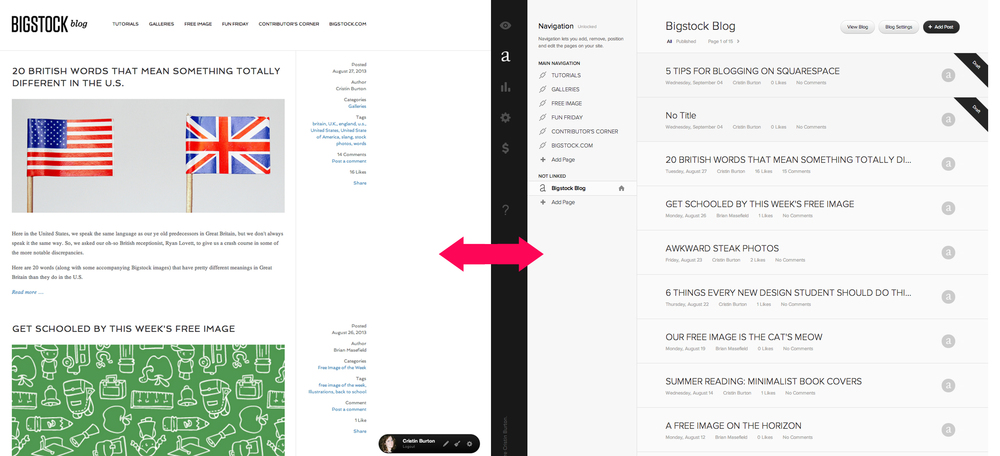
Task: Click the link icon beside GALLERIES
Action: point(543,89)
